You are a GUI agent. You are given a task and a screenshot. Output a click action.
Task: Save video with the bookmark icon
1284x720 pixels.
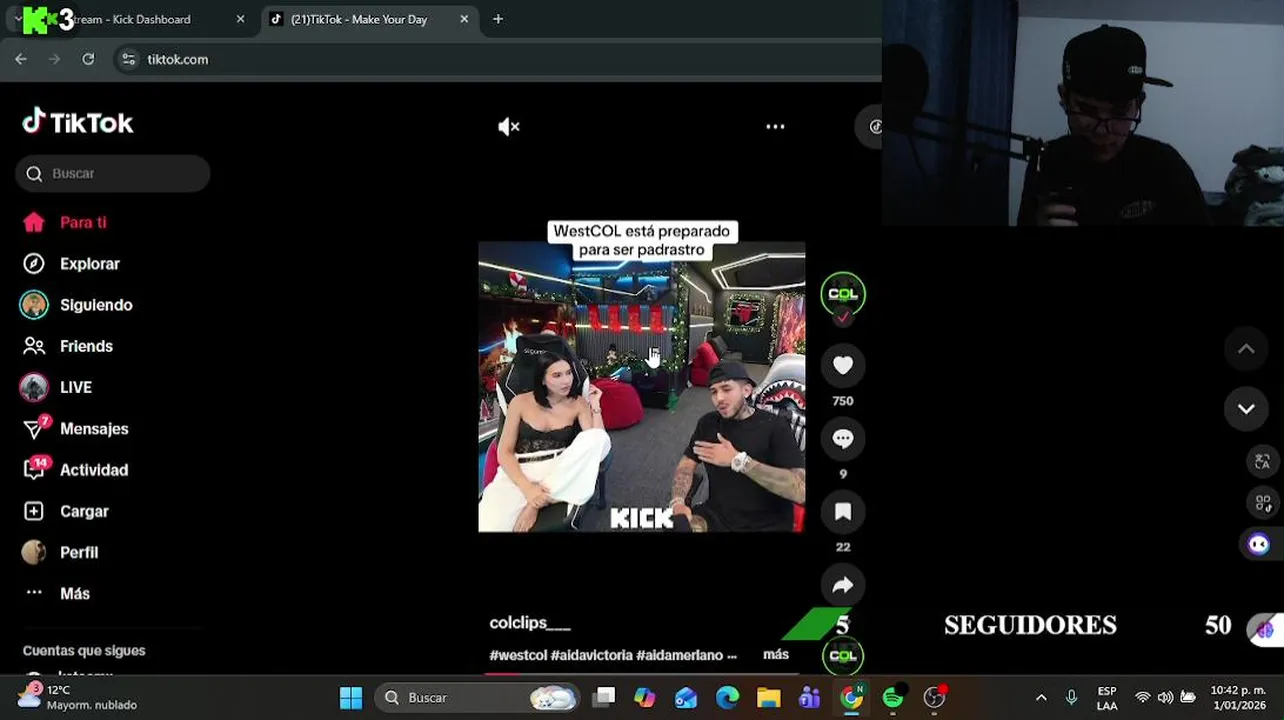843,512
